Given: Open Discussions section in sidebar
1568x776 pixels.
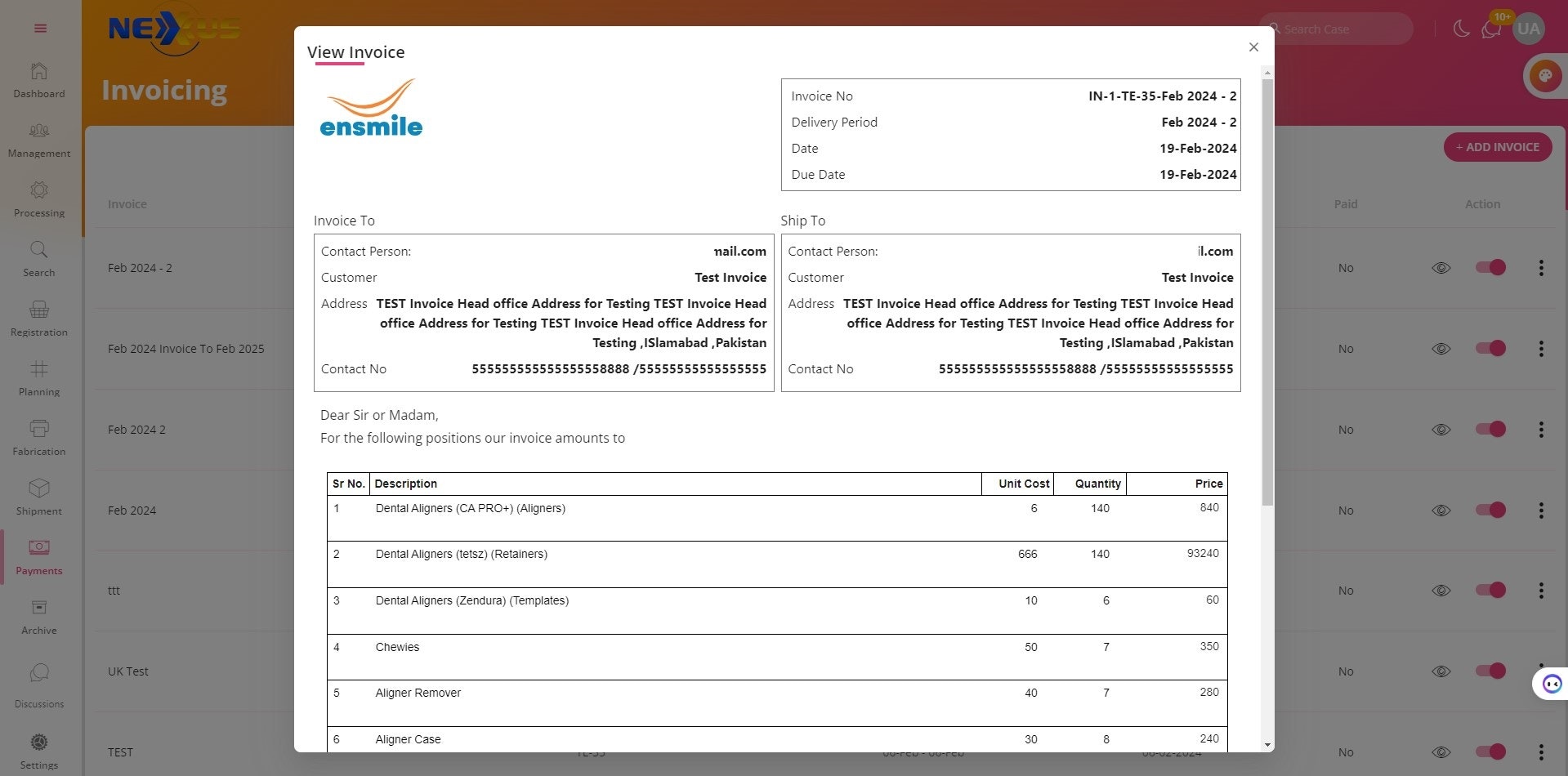Looking at the screenshot, I should click(x=39, y=686).
